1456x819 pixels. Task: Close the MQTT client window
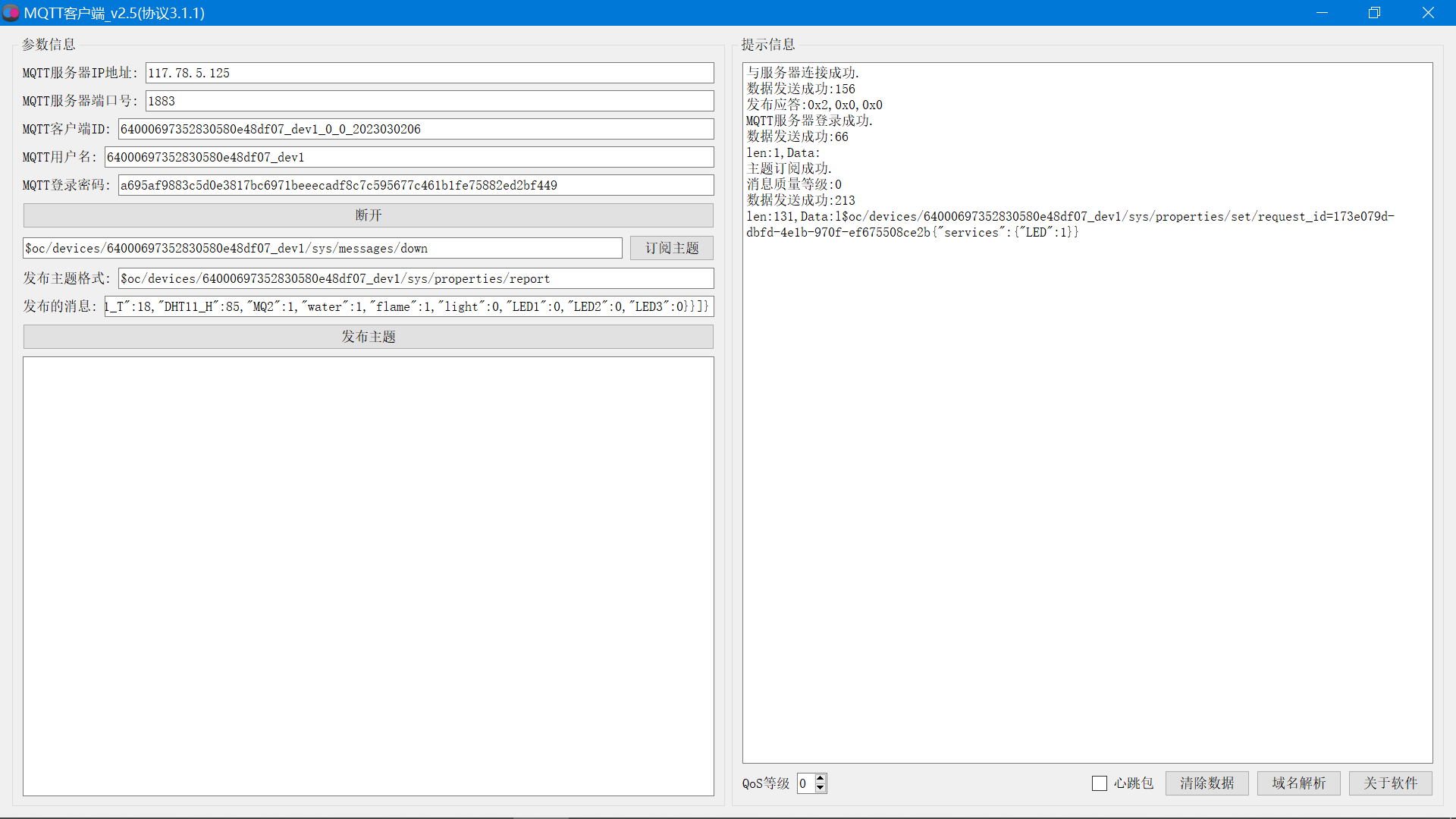pos(1428,13)
